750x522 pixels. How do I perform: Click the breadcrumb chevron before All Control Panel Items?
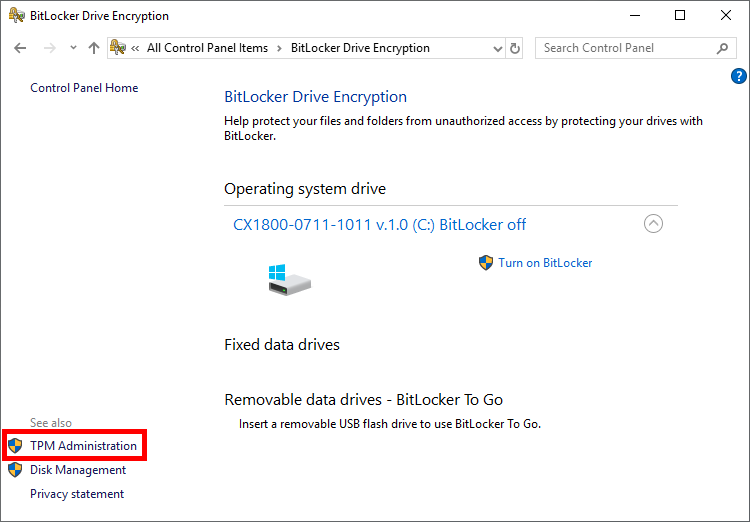click(135, 48)
